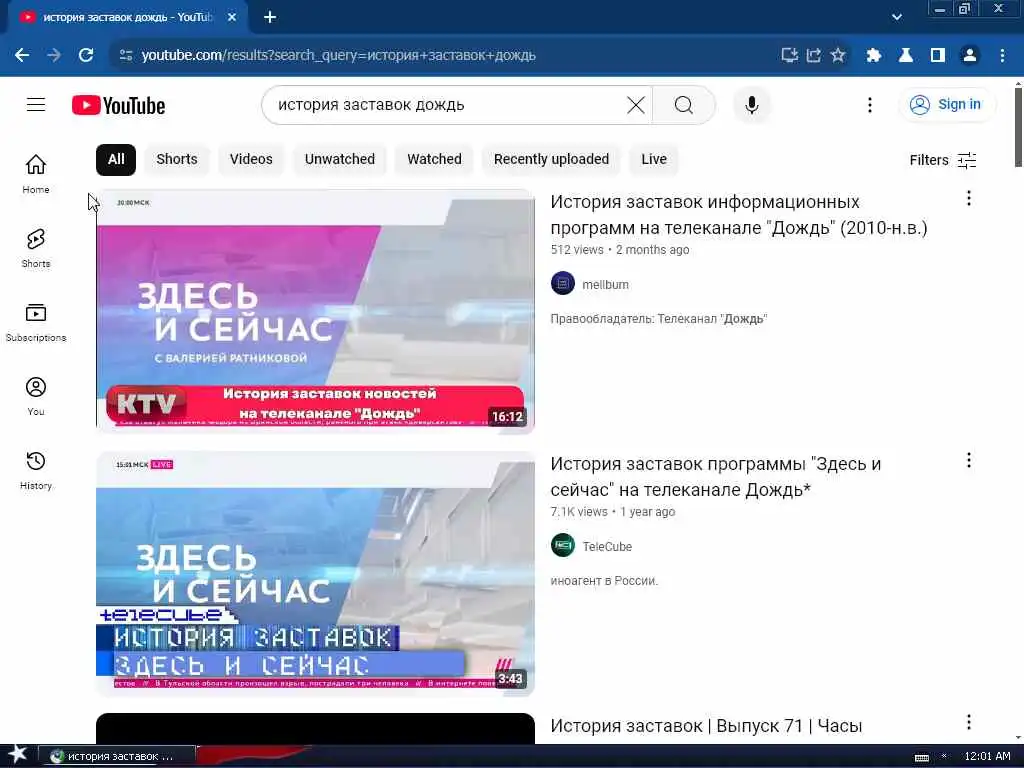Screen dimensions: 1024x768
Task: Select the Recently uploaded filter chip
Action: point(551,159)
